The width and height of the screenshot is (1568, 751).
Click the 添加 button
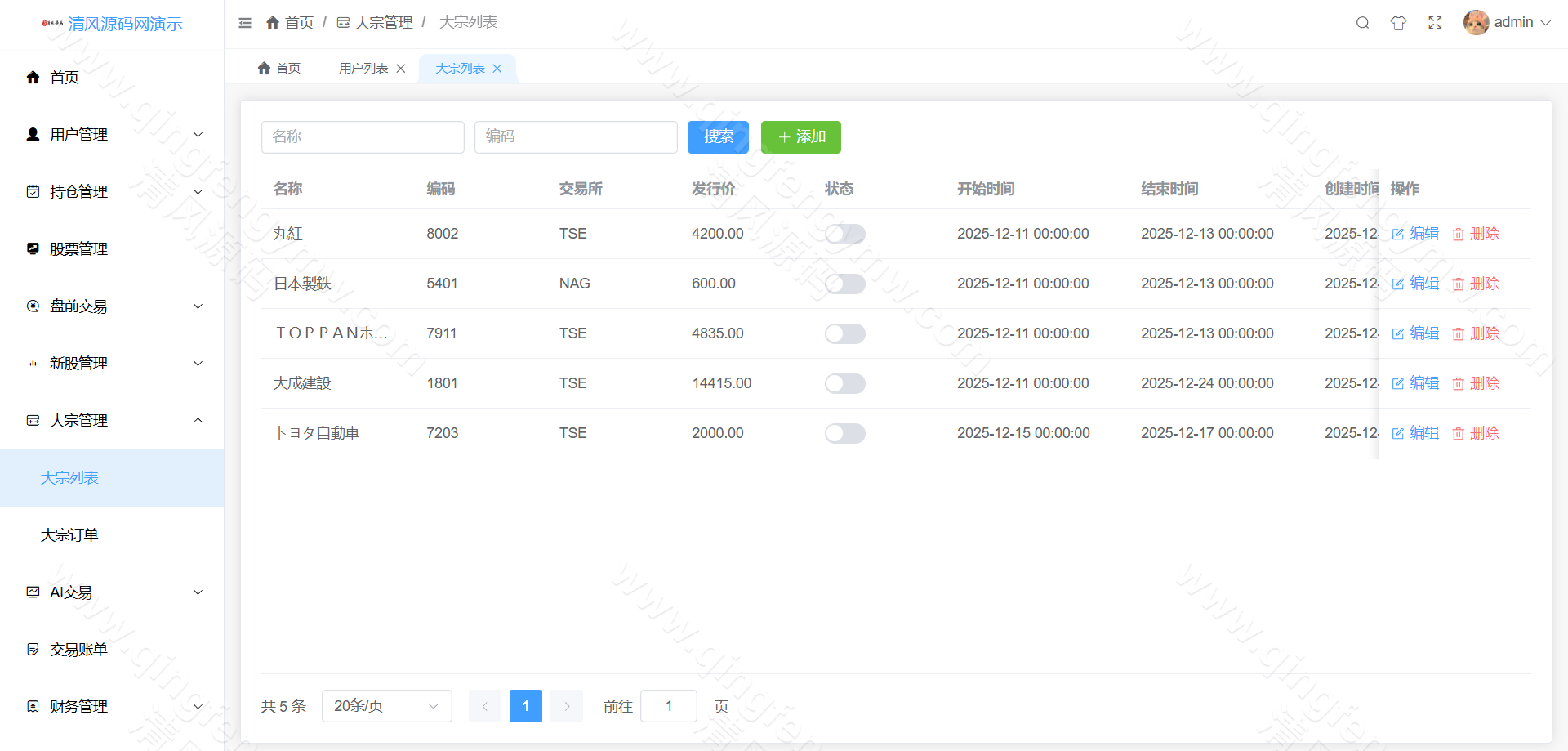801,137
